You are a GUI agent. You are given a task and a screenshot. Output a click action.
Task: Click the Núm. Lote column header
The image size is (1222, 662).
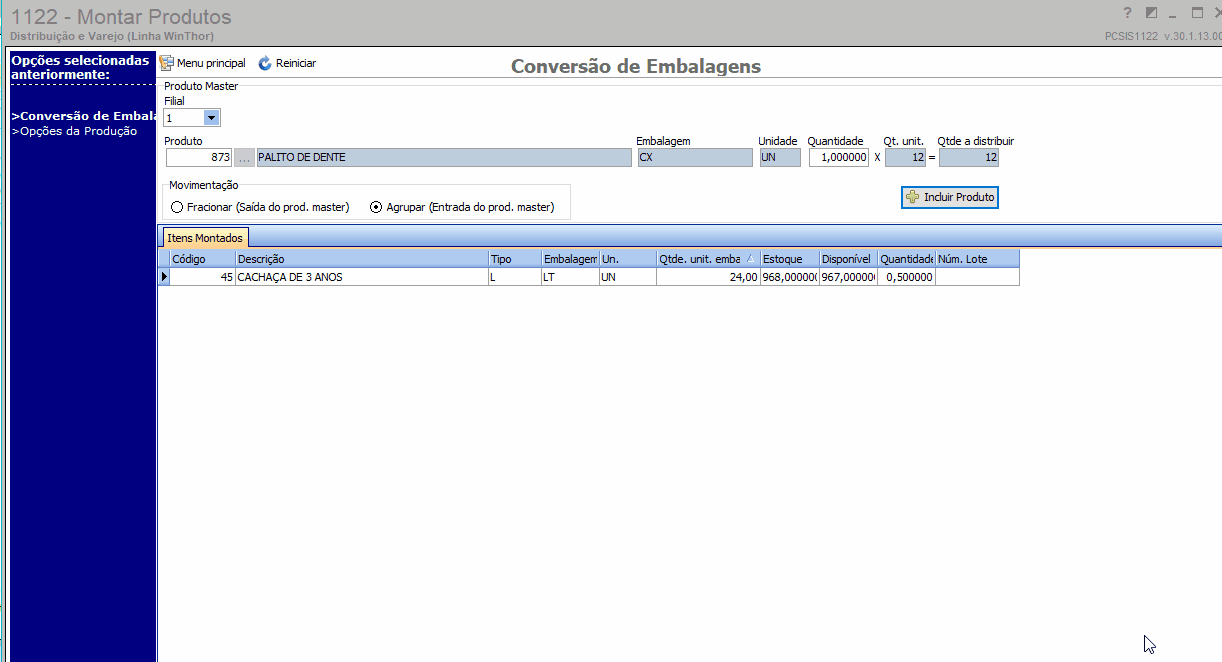coord(977,259)
